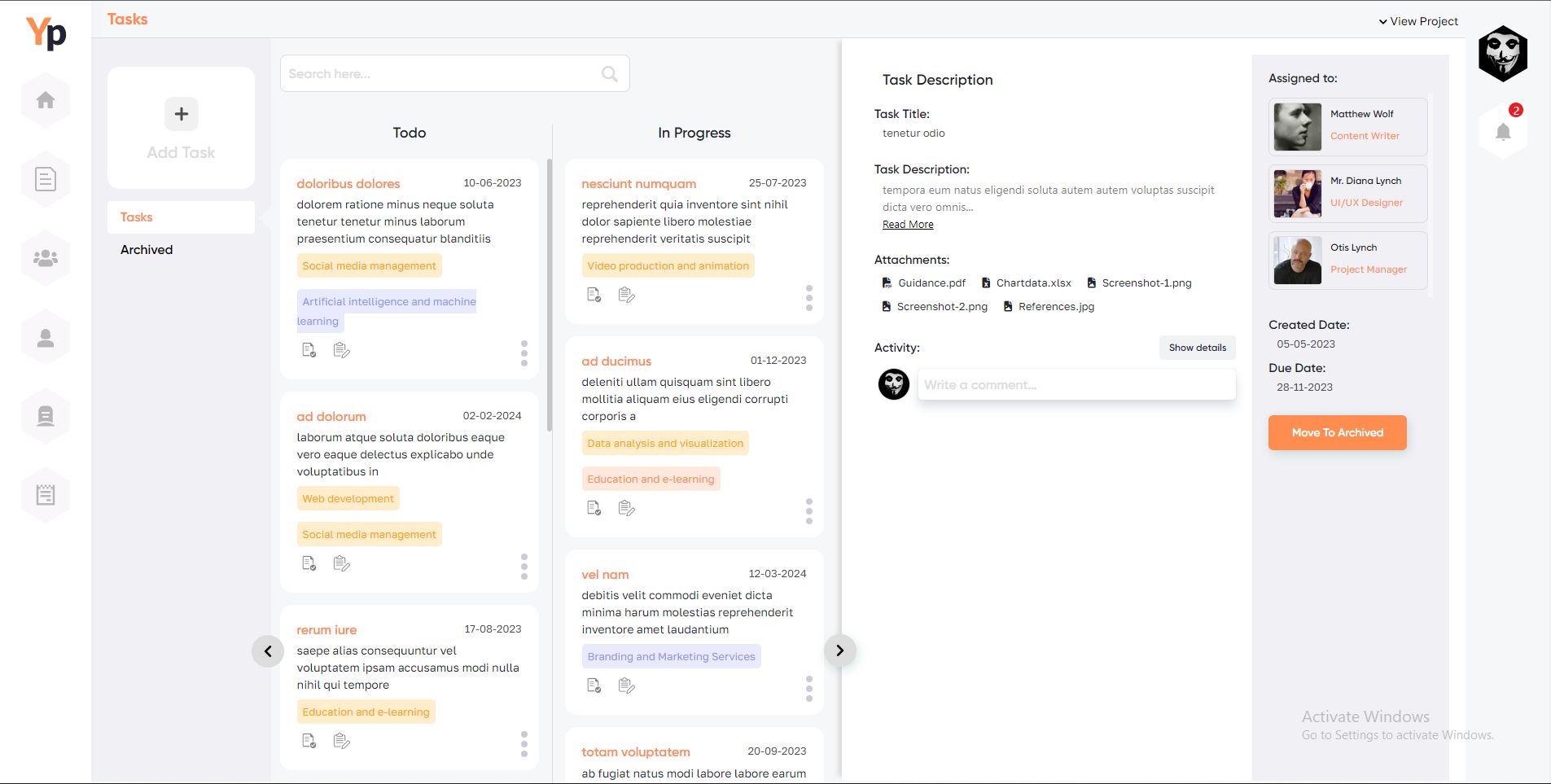Screen dimensions: 1551x784
Task: Open three-dot menu on 'ad dolorum' card
Action: (524, 567)
